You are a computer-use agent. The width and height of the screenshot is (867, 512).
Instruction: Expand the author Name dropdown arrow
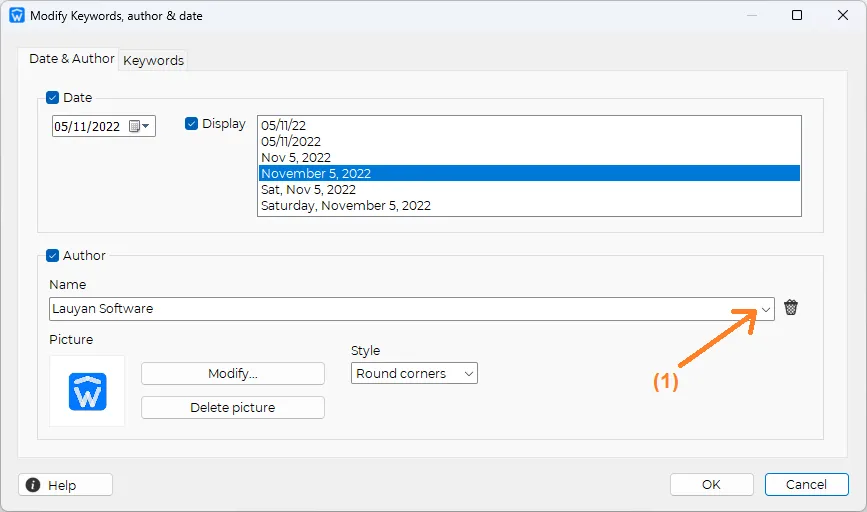[766, 309]
